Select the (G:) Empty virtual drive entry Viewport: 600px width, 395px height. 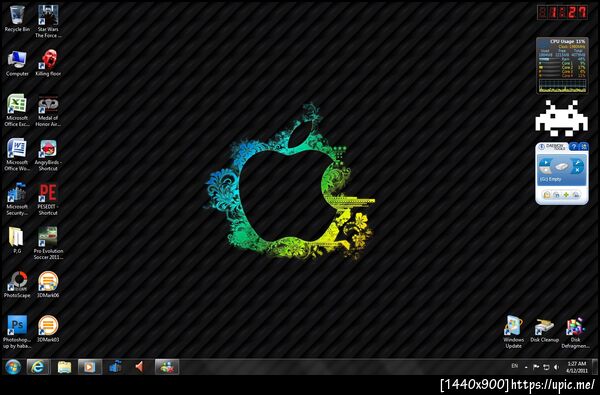pos(551,179)
